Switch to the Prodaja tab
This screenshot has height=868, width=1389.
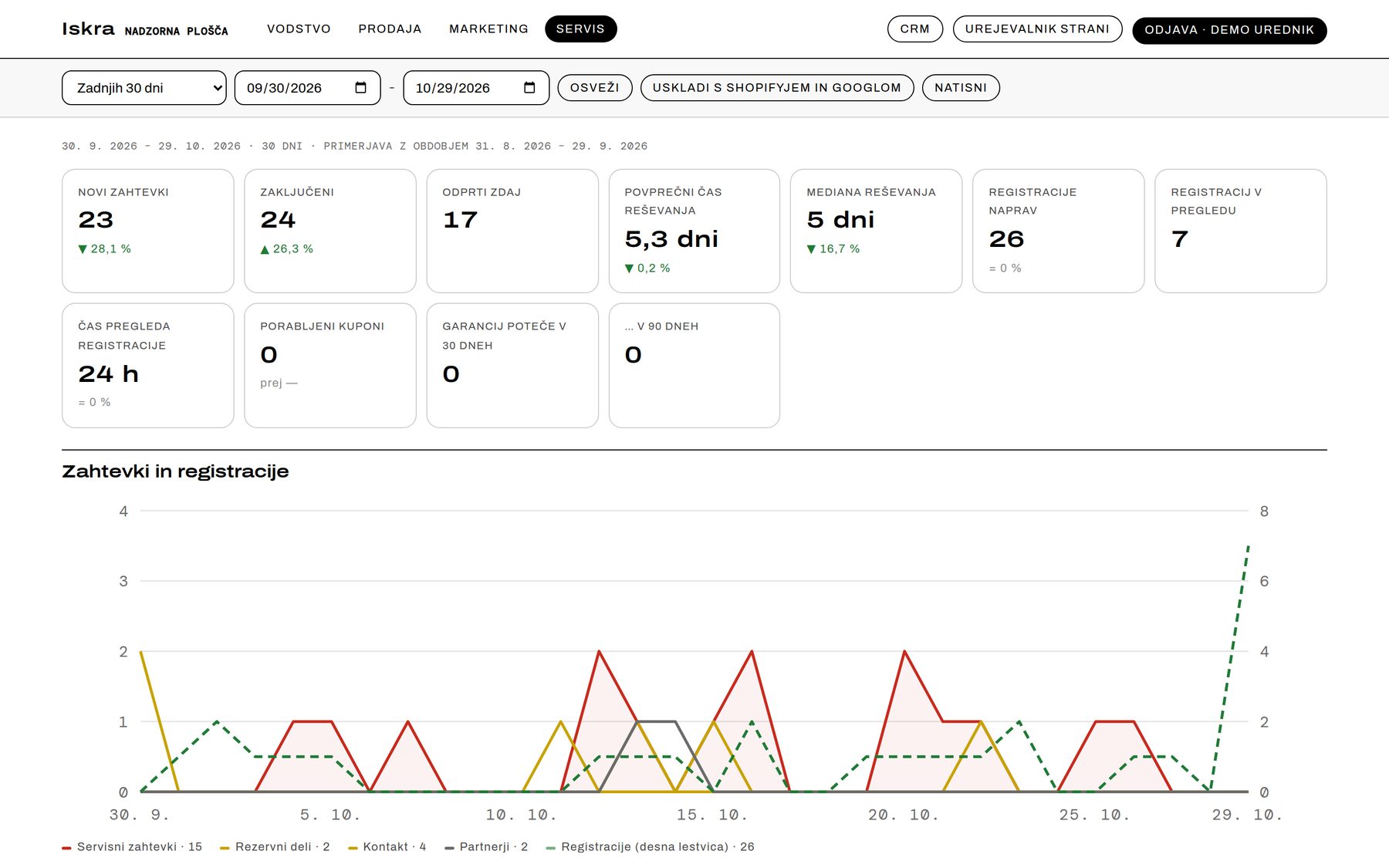[x=390, y=29]
